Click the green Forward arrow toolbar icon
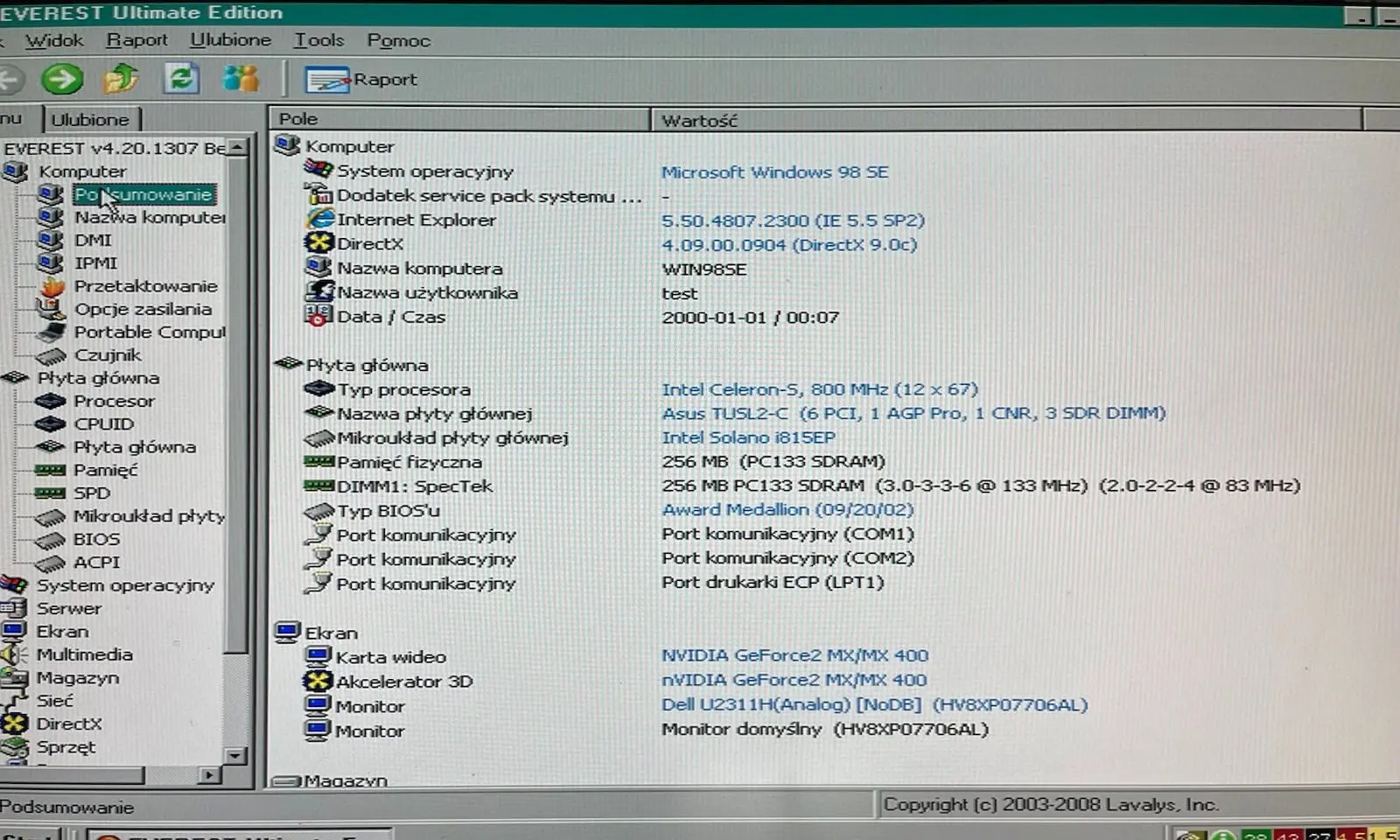The image size is (1400, 840). click(62, 80)
